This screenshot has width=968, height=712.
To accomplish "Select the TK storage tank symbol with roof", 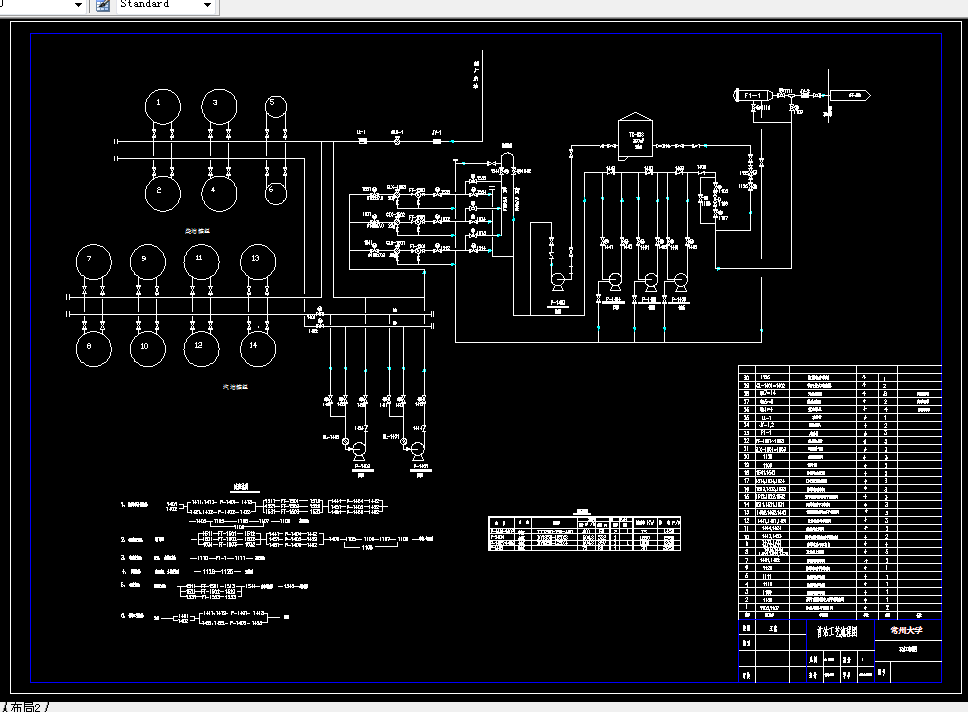I will pos(635,135).
